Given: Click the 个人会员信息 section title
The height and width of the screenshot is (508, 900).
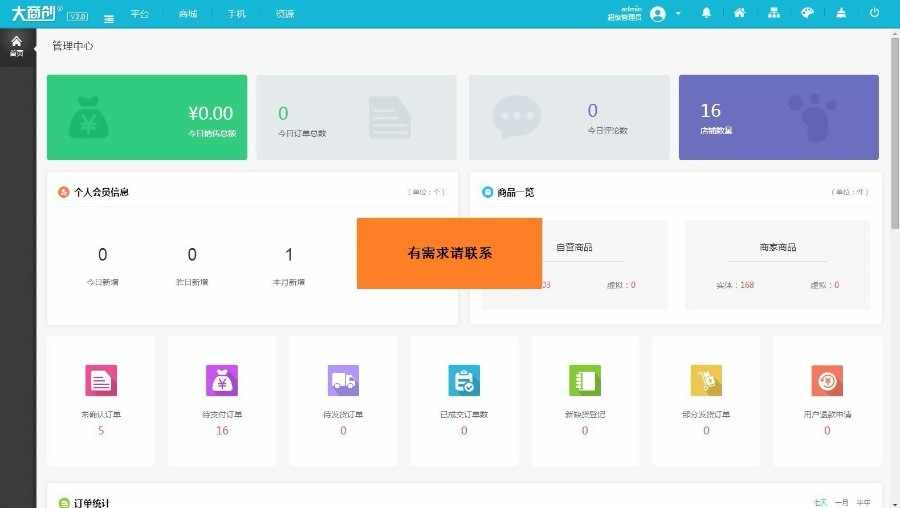Looking at the screenshot, I should point(101,192).
